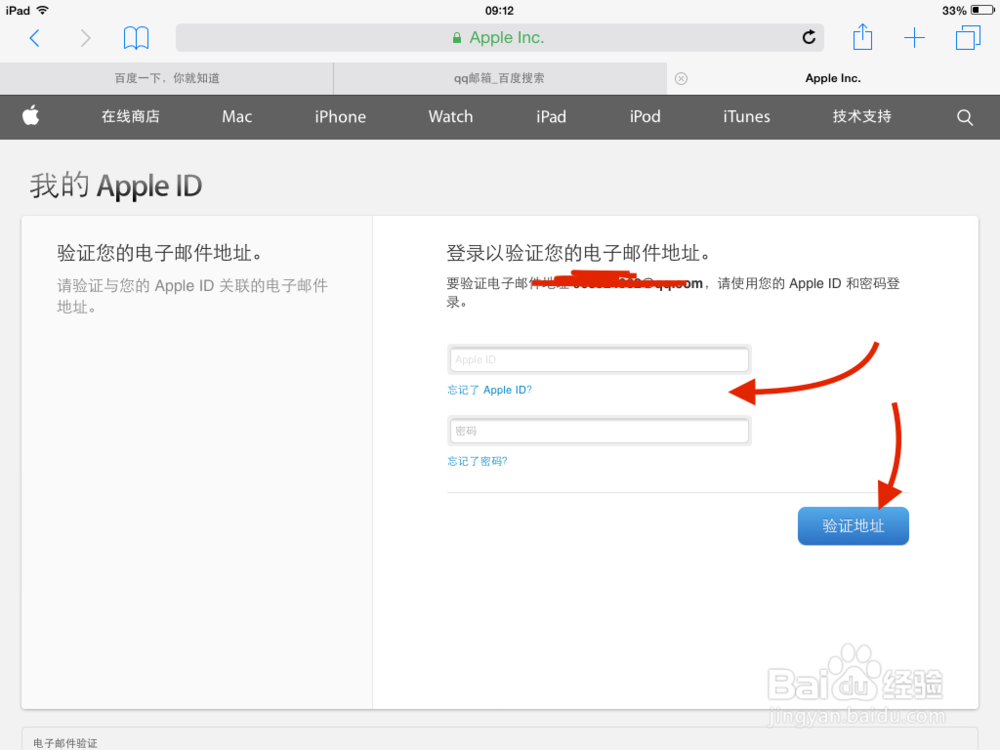Open the bookmarks book icon
The width and height of the screenshot is (1000, 750).
136,38
